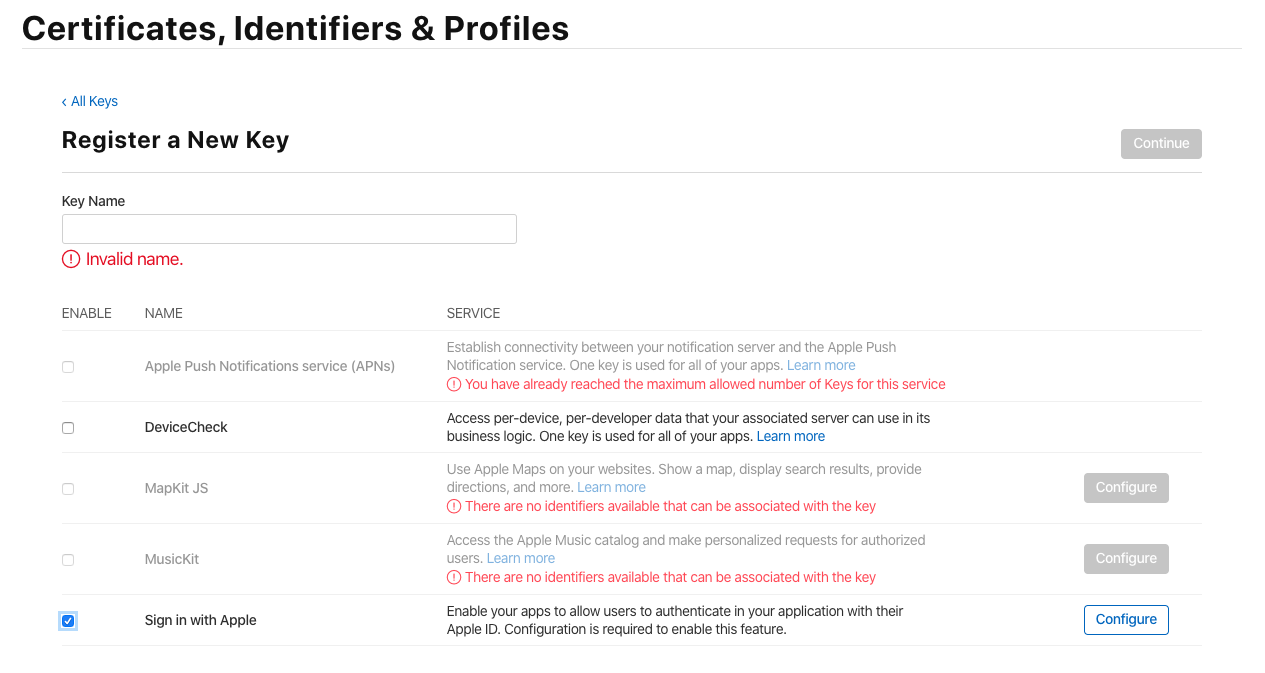Open Learn more for MusicKit
This screenshot has height=673, width=1265.
521,559
